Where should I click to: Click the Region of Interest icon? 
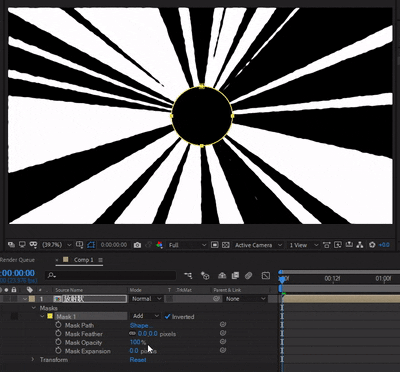(215, 245)
